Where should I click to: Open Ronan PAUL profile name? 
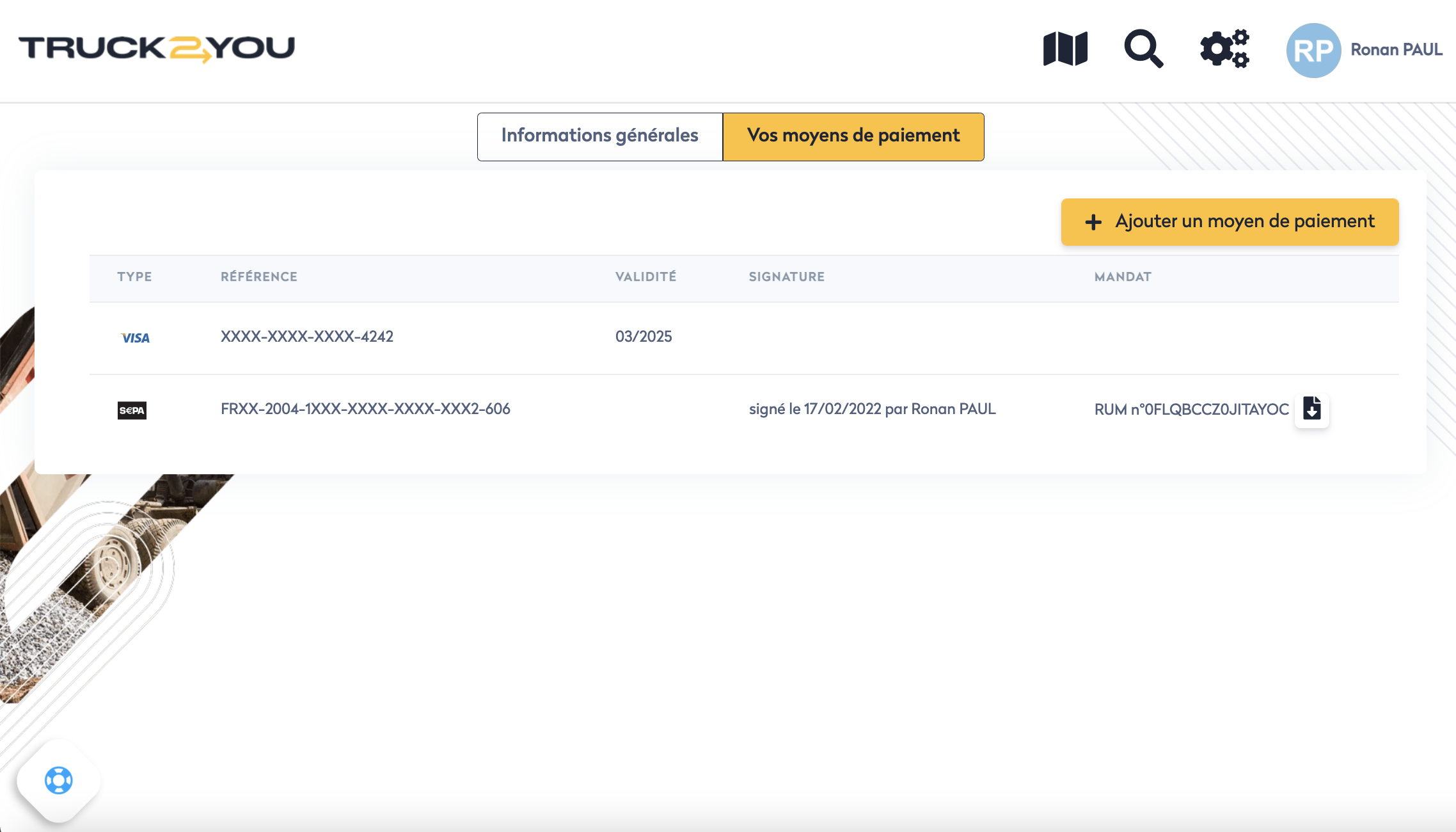point(1396,50)
